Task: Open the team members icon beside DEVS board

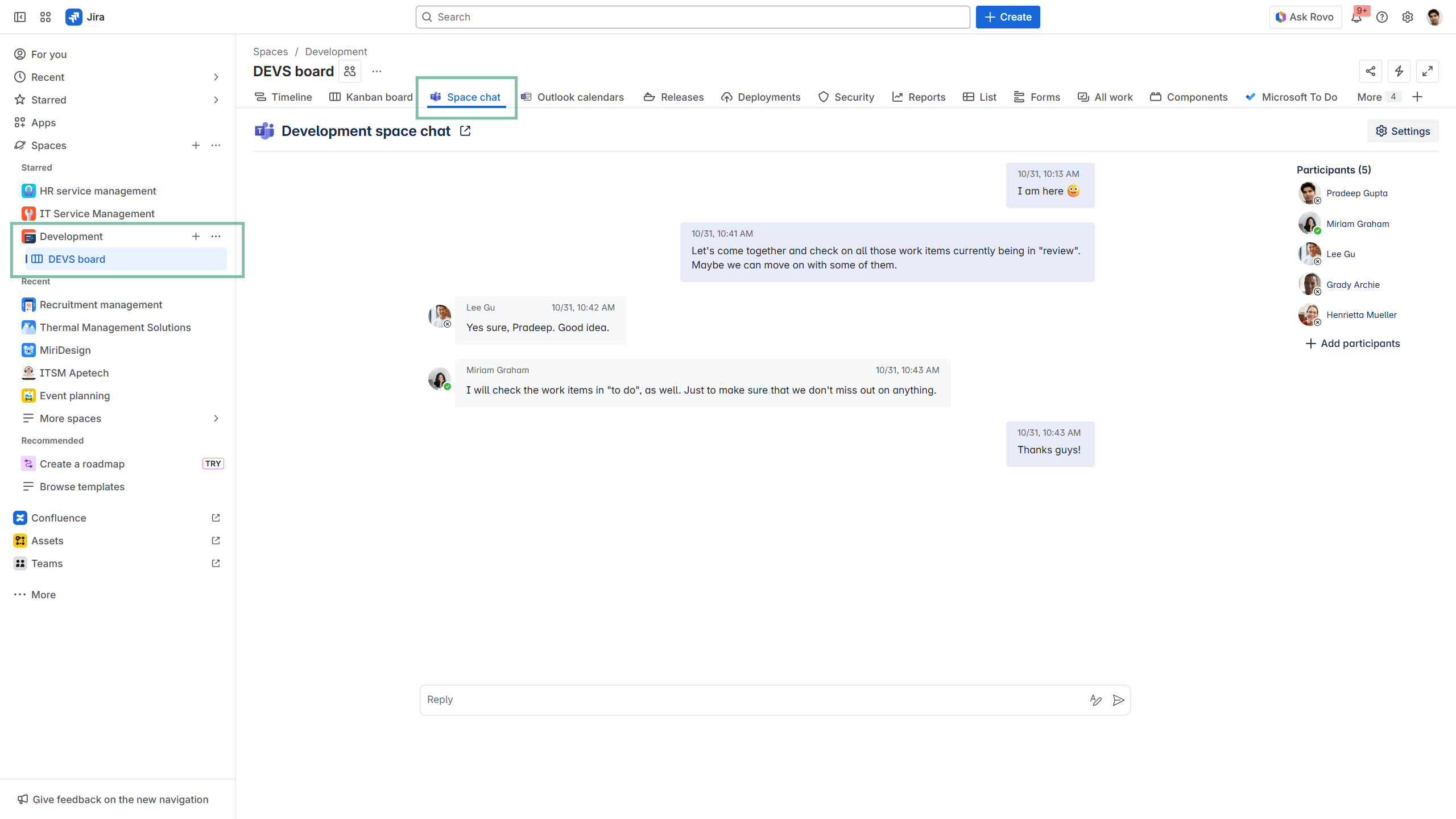Action: pyautogui.click(x=350, y=71)
